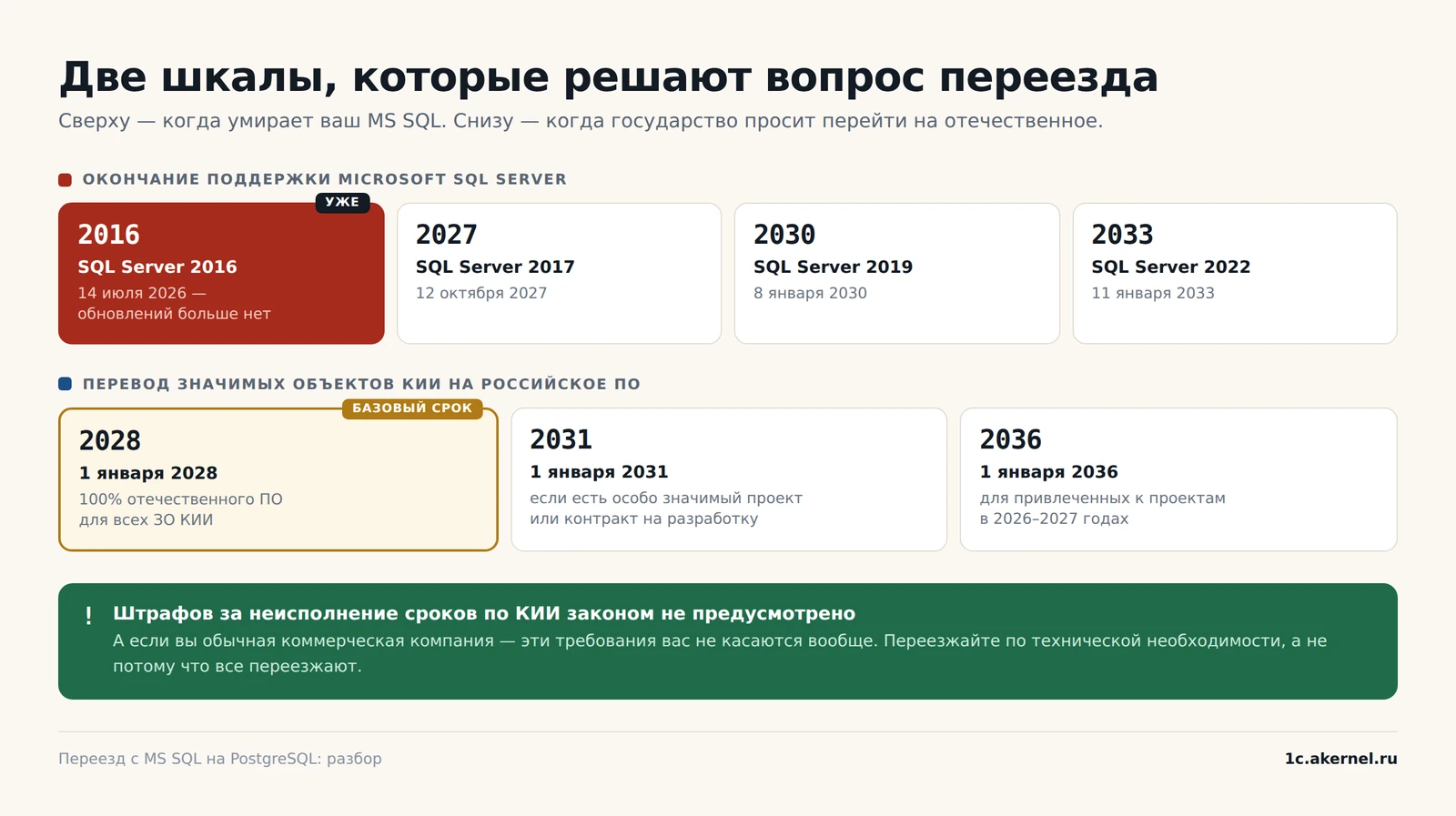Click the SQL Server 2017 label
The width and height of the screenshot is (1456, 816).
tap(495, 267)
